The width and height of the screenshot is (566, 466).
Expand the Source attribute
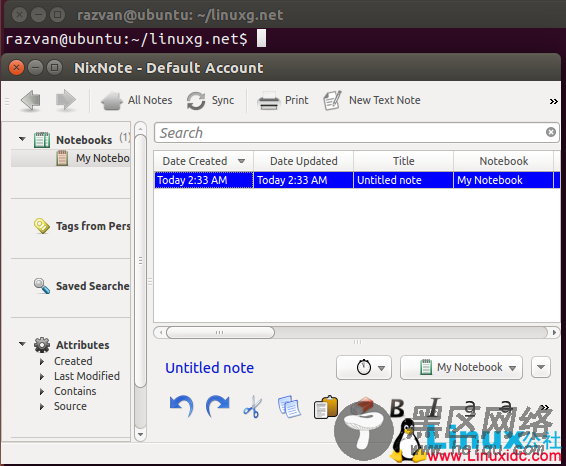tap(42, 406)
